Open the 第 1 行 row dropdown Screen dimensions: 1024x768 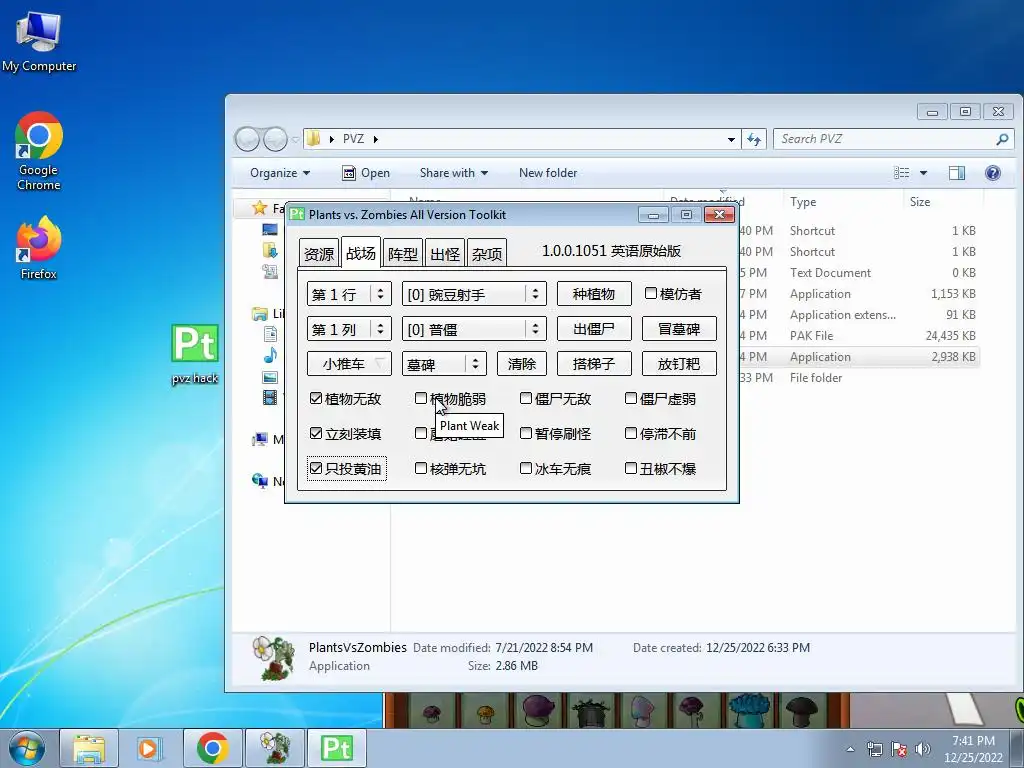click(349, 294)
